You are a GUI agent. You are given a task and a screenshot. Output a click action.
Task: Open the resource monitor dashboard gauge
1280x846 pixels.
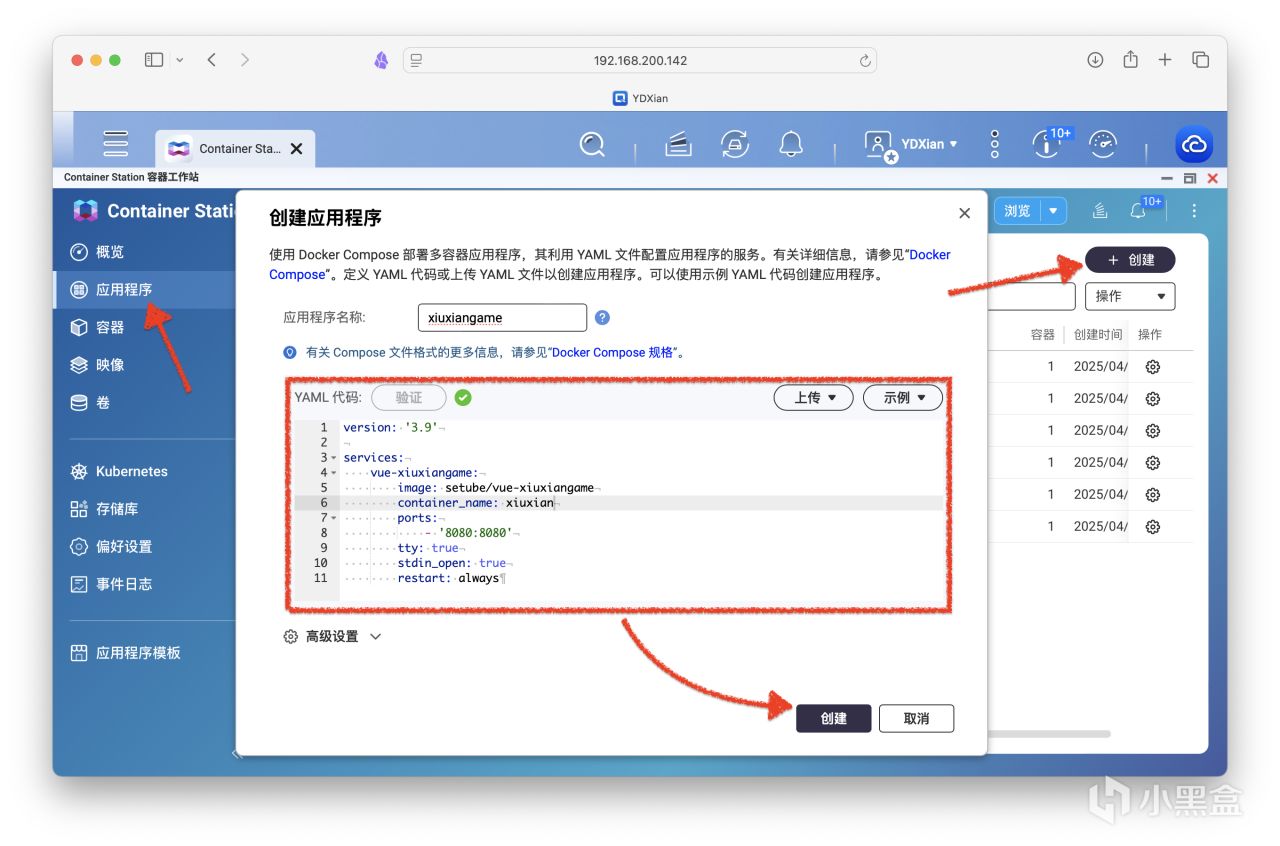tap(1104, 144)
